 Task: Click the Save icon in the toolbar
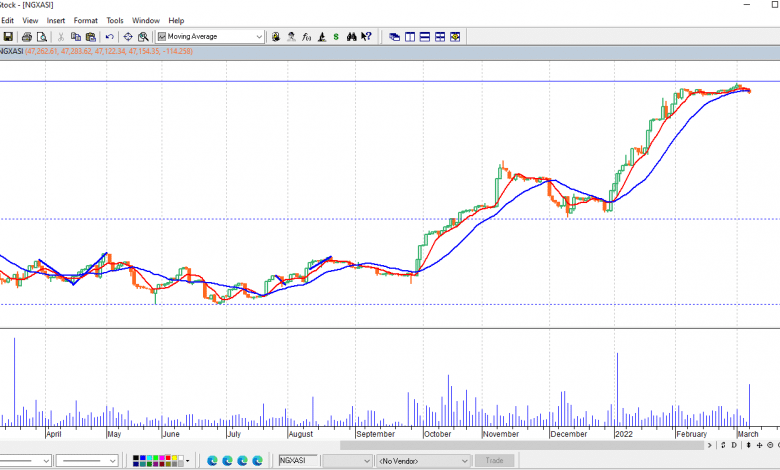tap(8, 37)
